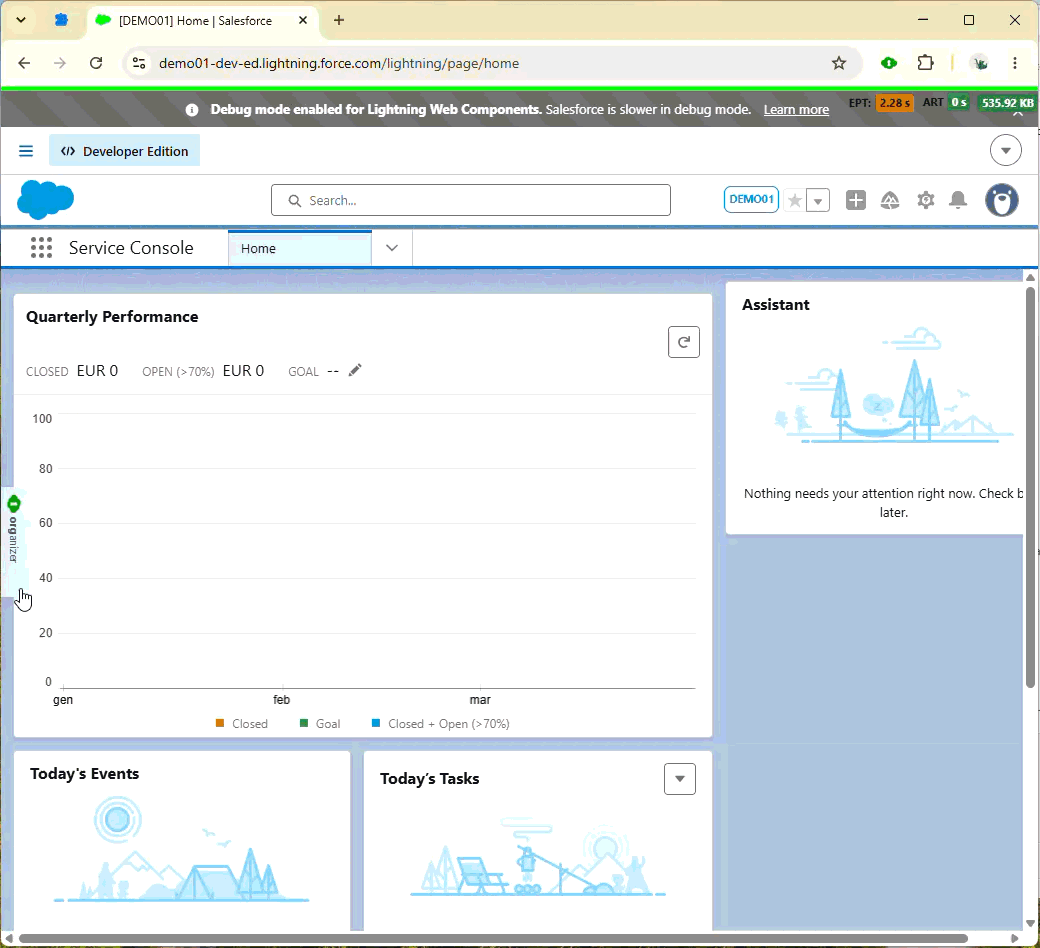Open Setup gear menu
The height and width of the screenshot is (948, 1040).
click(925, 200)
